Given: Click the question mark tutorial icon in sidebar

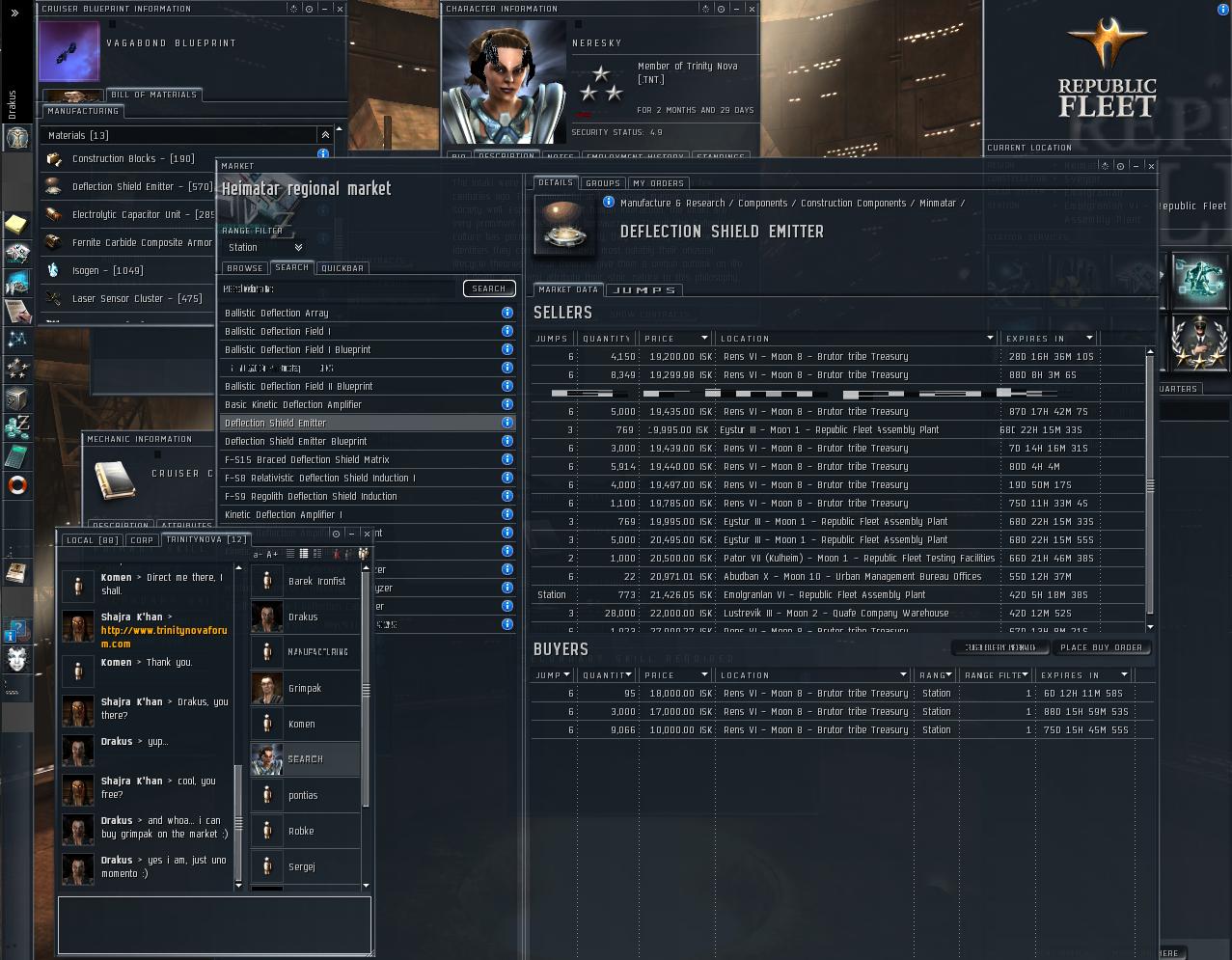Looking at the screenshot, I should [x=16, y=631].
